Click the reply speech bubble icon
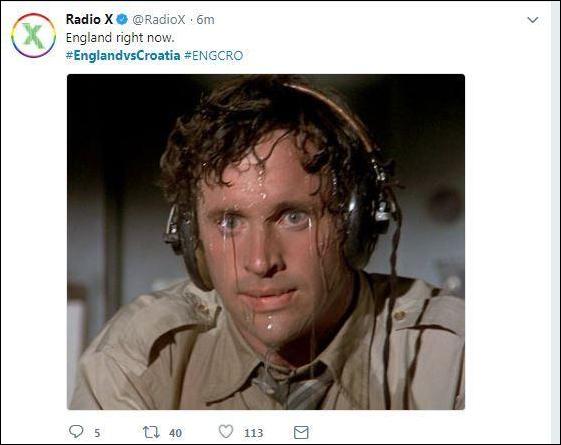This screenshot has height=445, width=561. tap(76, 431)
